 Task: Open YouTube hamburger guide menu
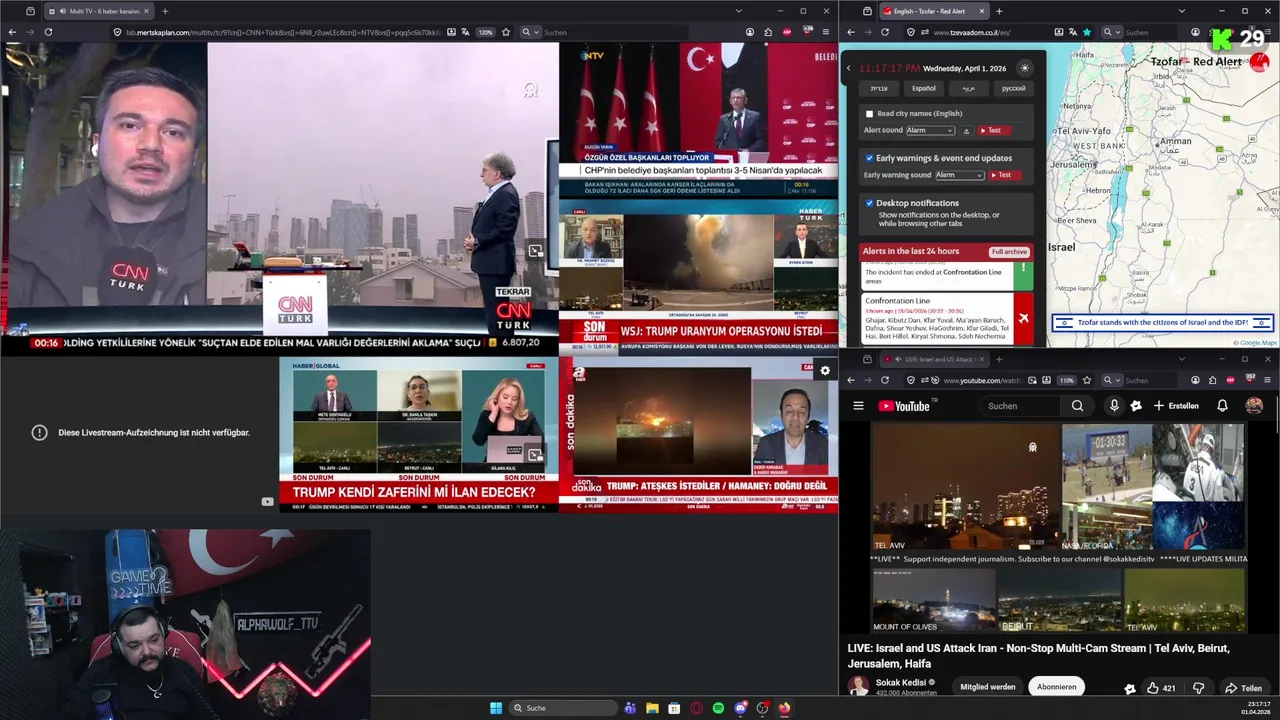(x=858, y=406)
